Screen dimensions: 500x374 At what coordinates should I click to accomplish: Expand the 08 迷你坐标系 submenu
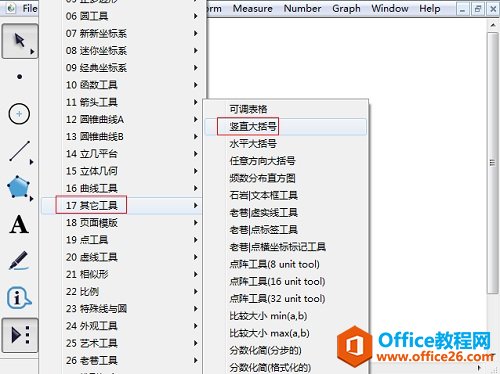(121, 51)
